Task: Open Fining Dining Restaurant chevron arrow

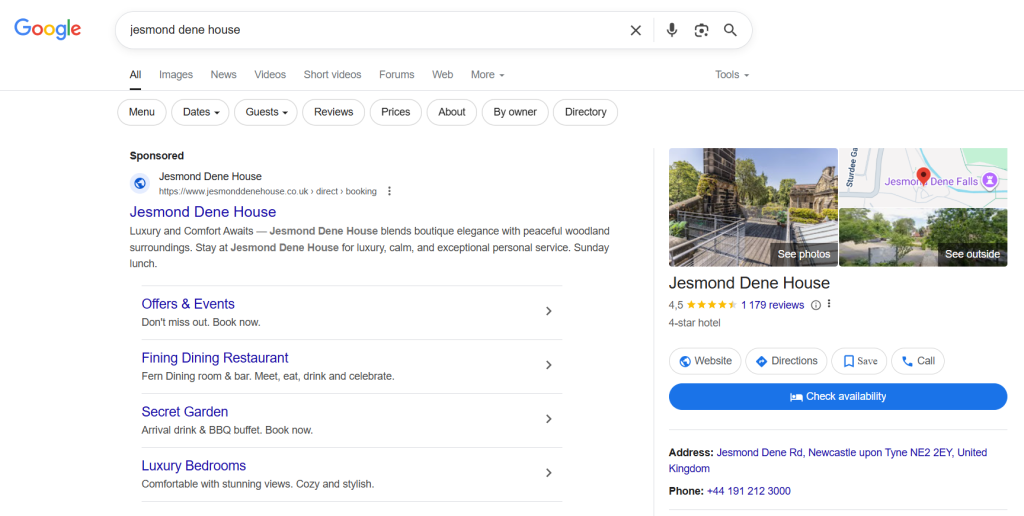Action: coord(549,365)
